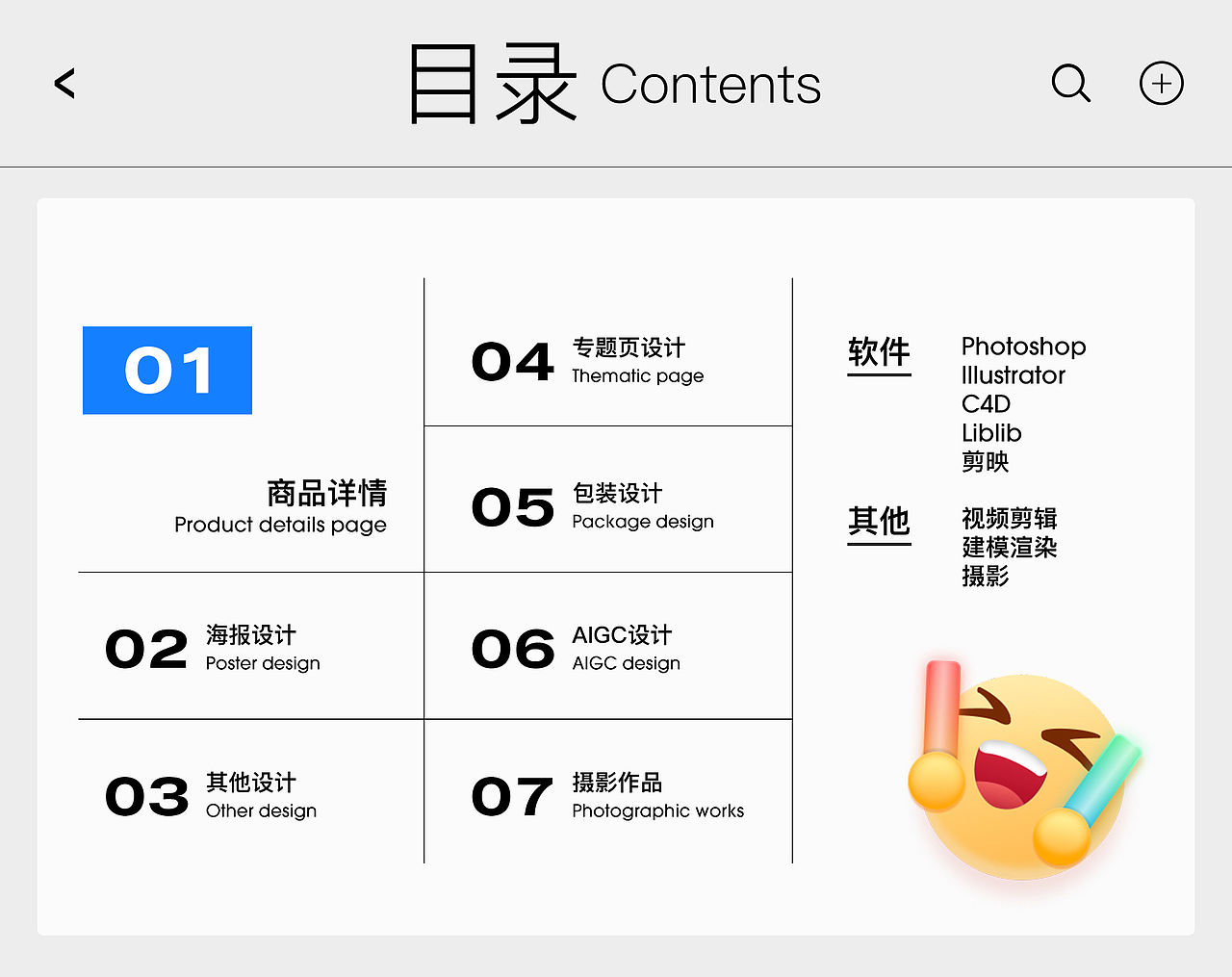Click the plus icon in the top right
The image size is (1232, 977).
1161,83
